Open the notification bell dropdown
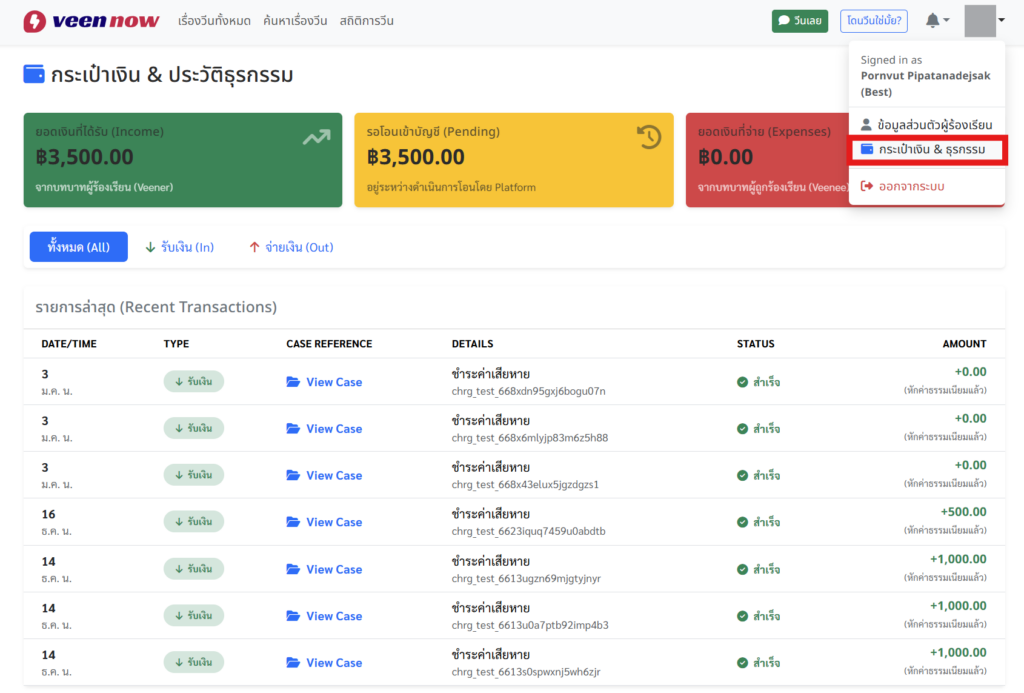 pyautogui.click(x=936, y=21)
